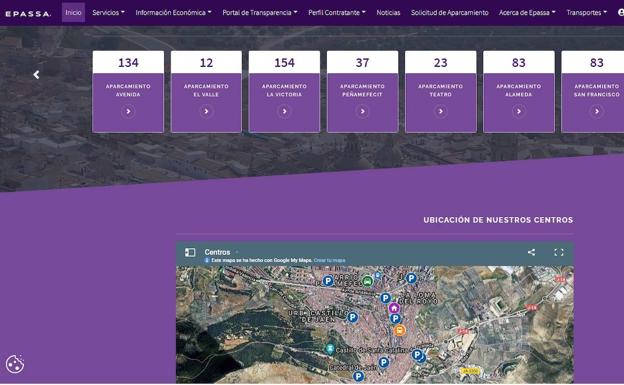
Task: Select the parking marker left of green car marker
Action: (x=328, y=281)
